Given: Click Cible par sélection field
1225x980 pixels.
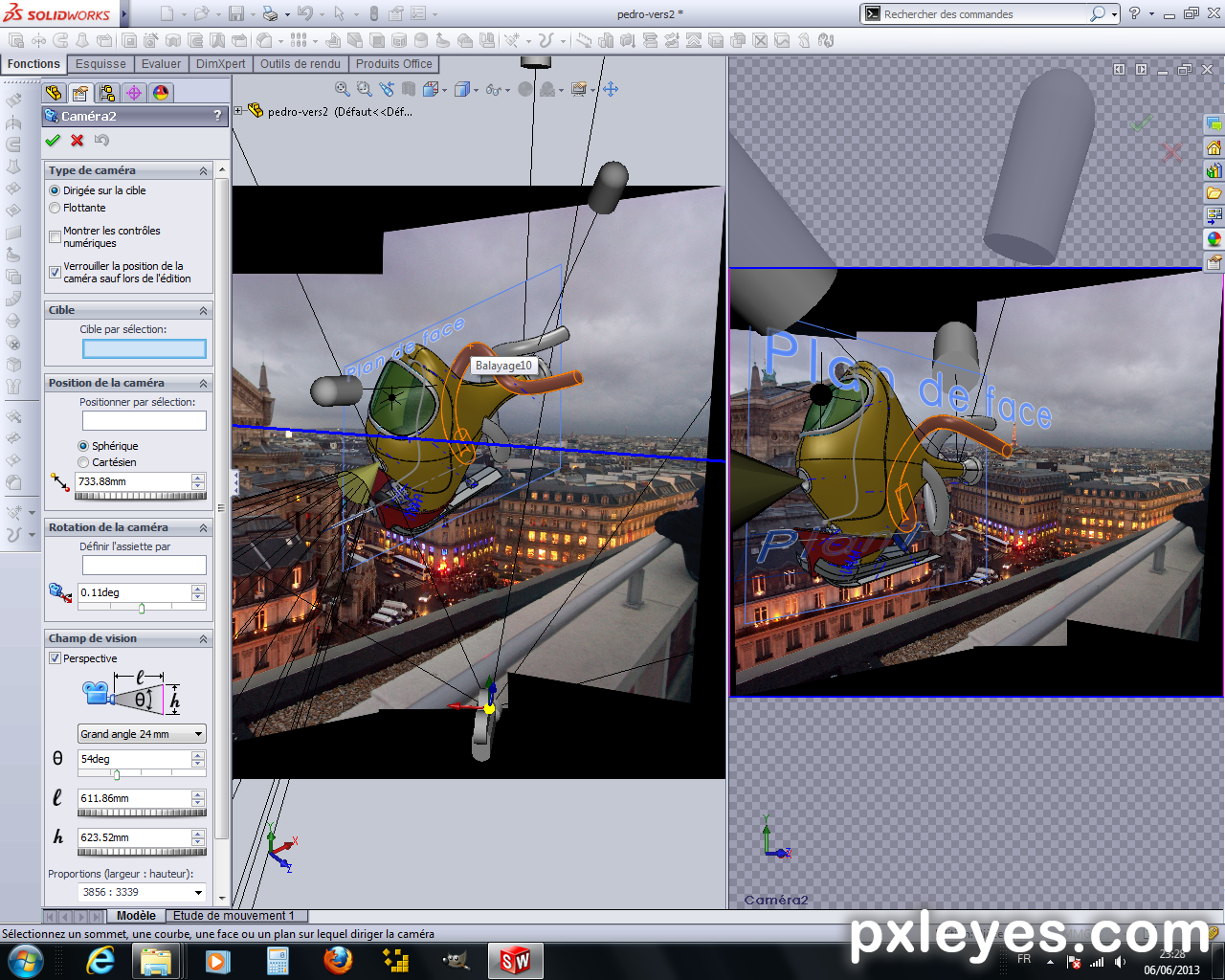Looking at the screenshot, I should 144,349.
